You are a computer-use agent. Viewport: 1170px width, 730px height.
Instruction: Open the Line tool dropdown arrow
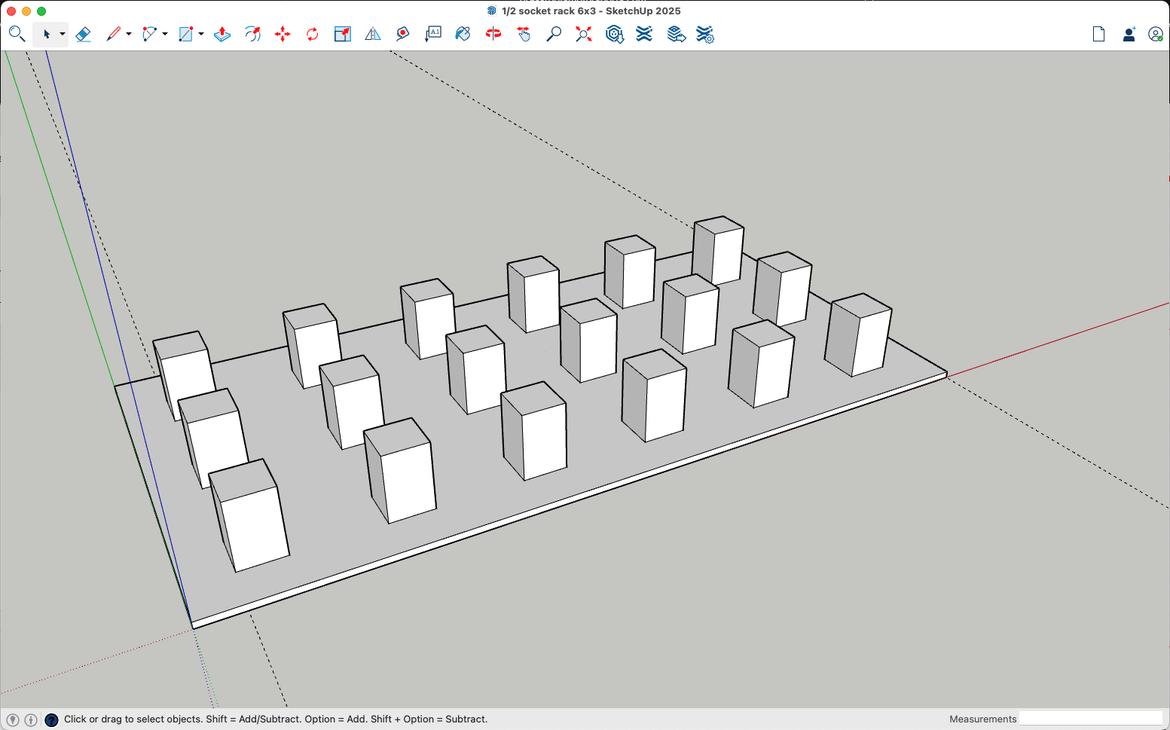(x=128, y=34)
